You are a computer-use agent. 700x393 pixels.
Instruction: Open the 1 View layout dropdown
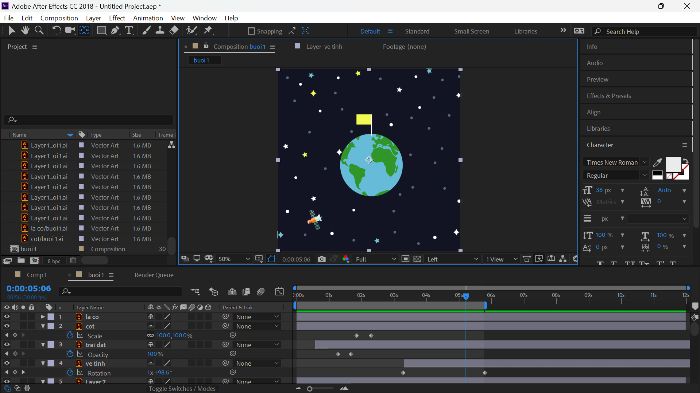click(x=502, y=259)
